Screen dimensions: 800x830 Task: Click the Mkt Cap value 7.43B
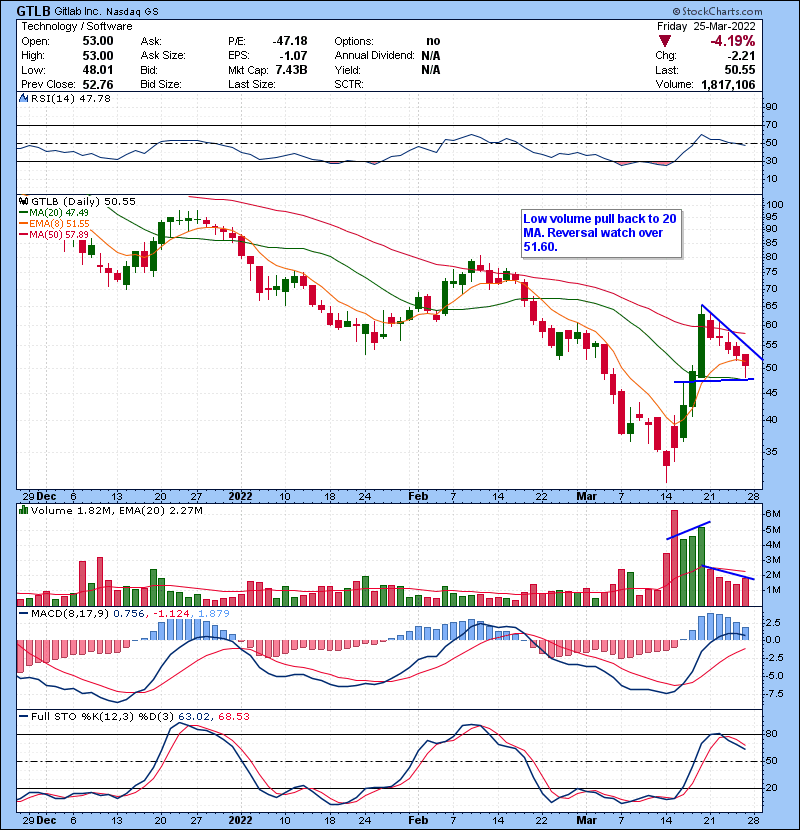pos(291,70)
